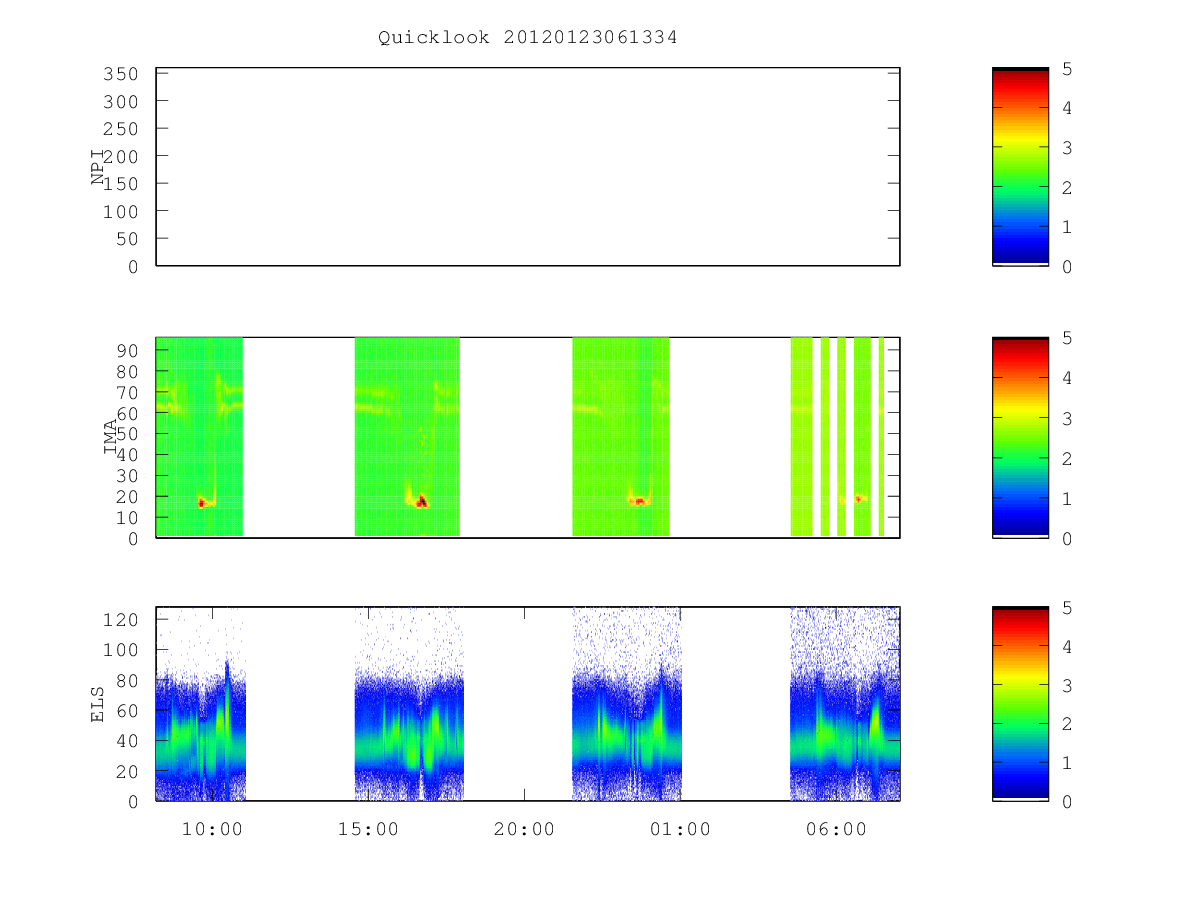Click the 150 tick on NPI axis
This screenshot has width=1200, height=900.
(x=121, y=184)
